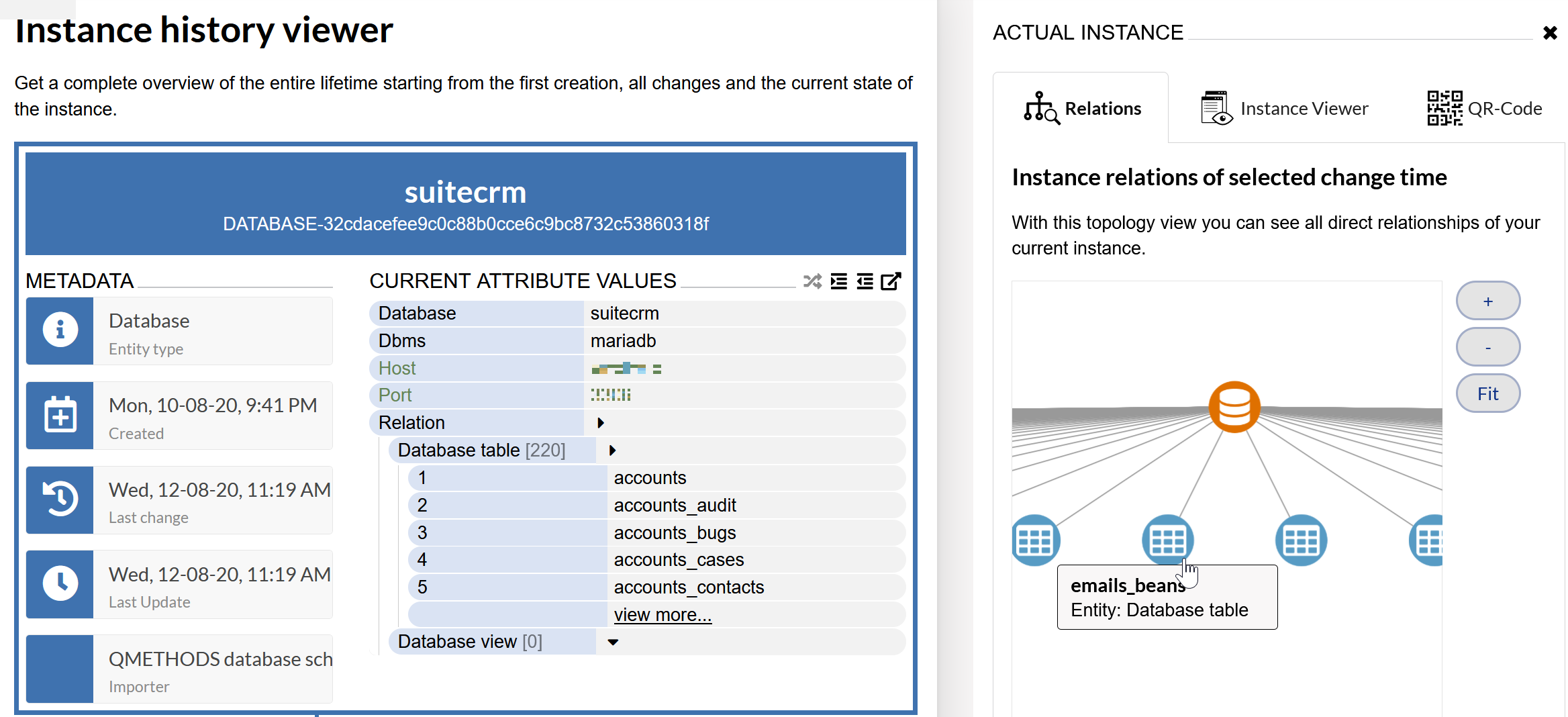Image resolution: width=1568 pixels, height=717 pixels.
Task: Click the Database Entity type text
Action: click(149, 320)
